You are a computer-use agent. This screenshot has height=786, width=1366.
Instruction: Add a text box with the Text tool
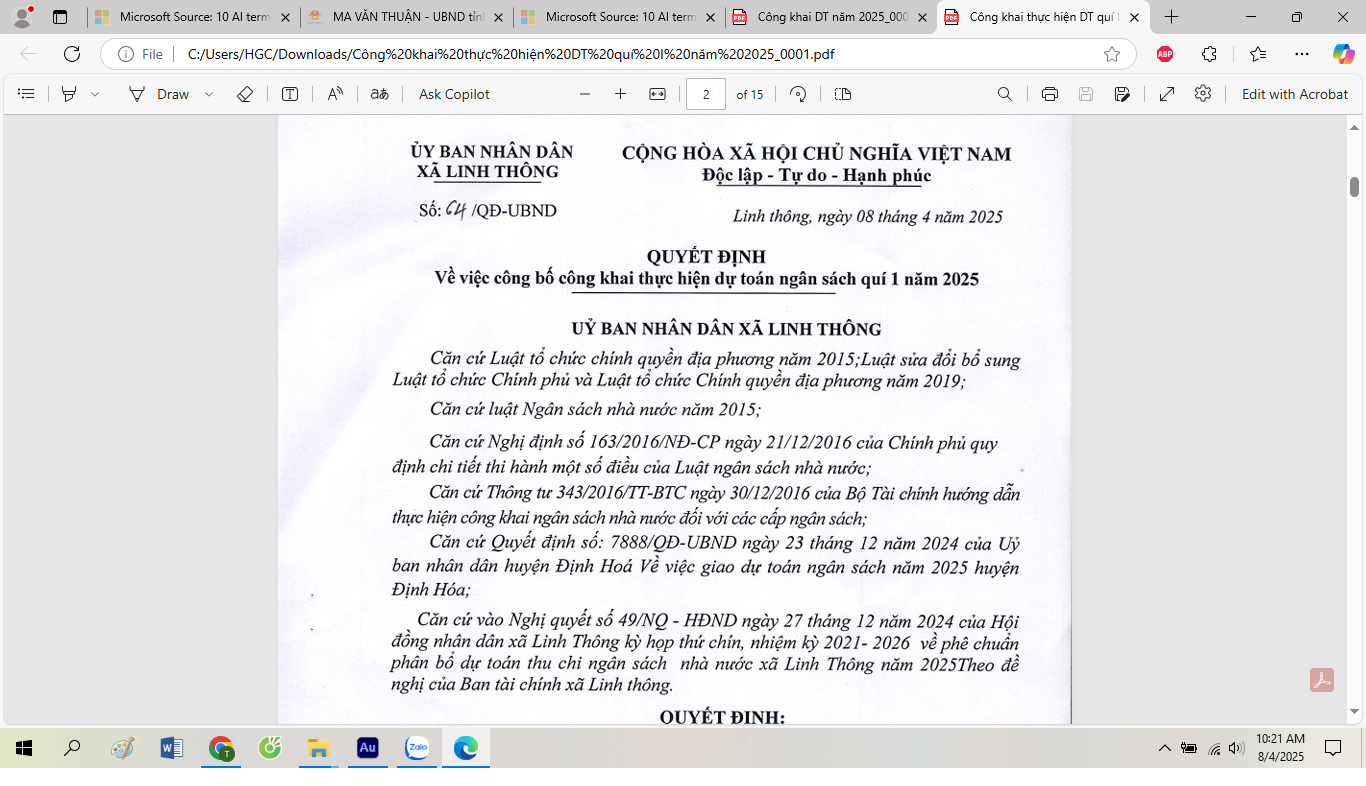click(x=290, y=94)
